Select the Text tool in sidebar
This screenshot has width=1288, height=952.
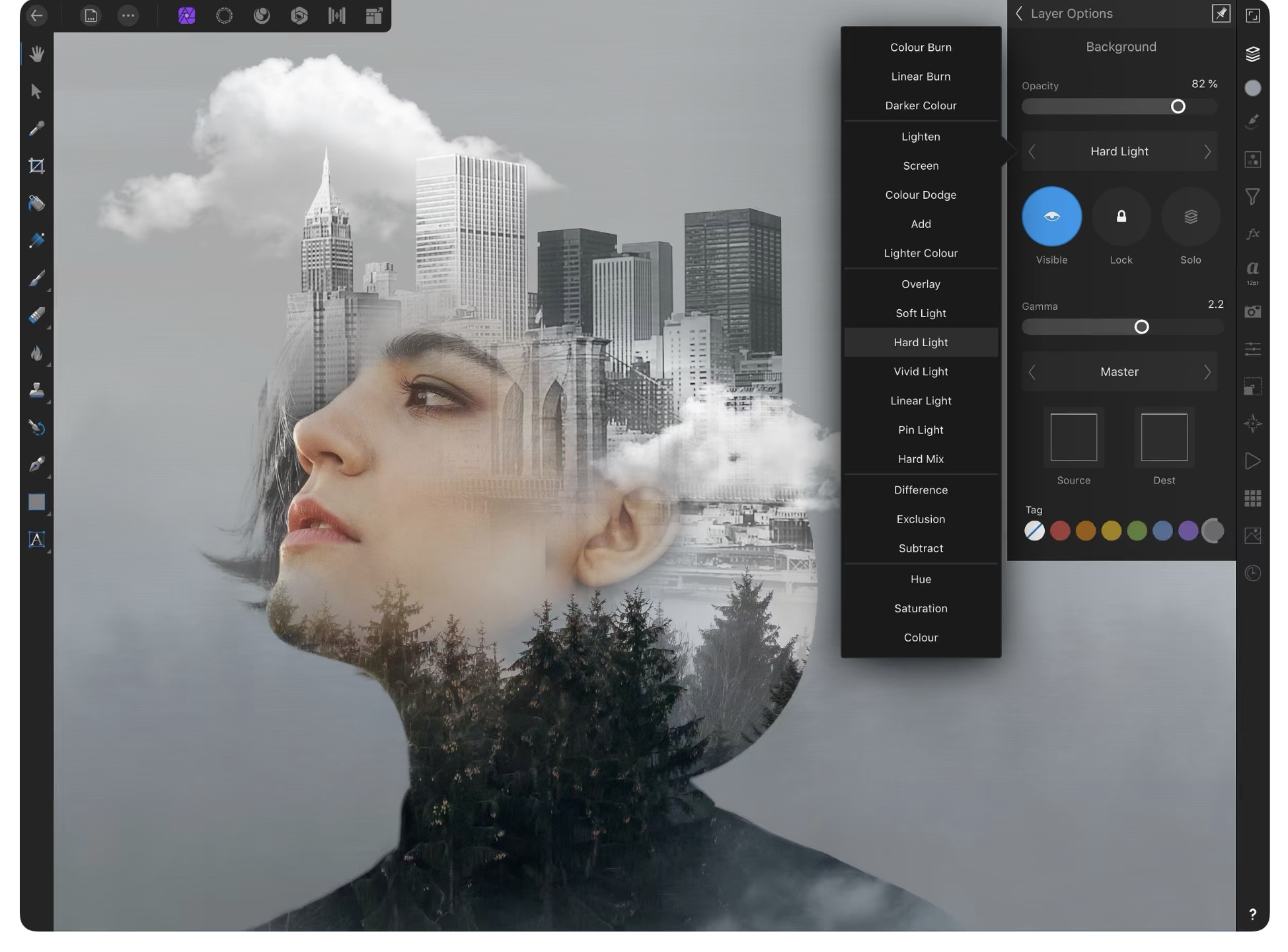pyautogui.click(x=36, y=540)
